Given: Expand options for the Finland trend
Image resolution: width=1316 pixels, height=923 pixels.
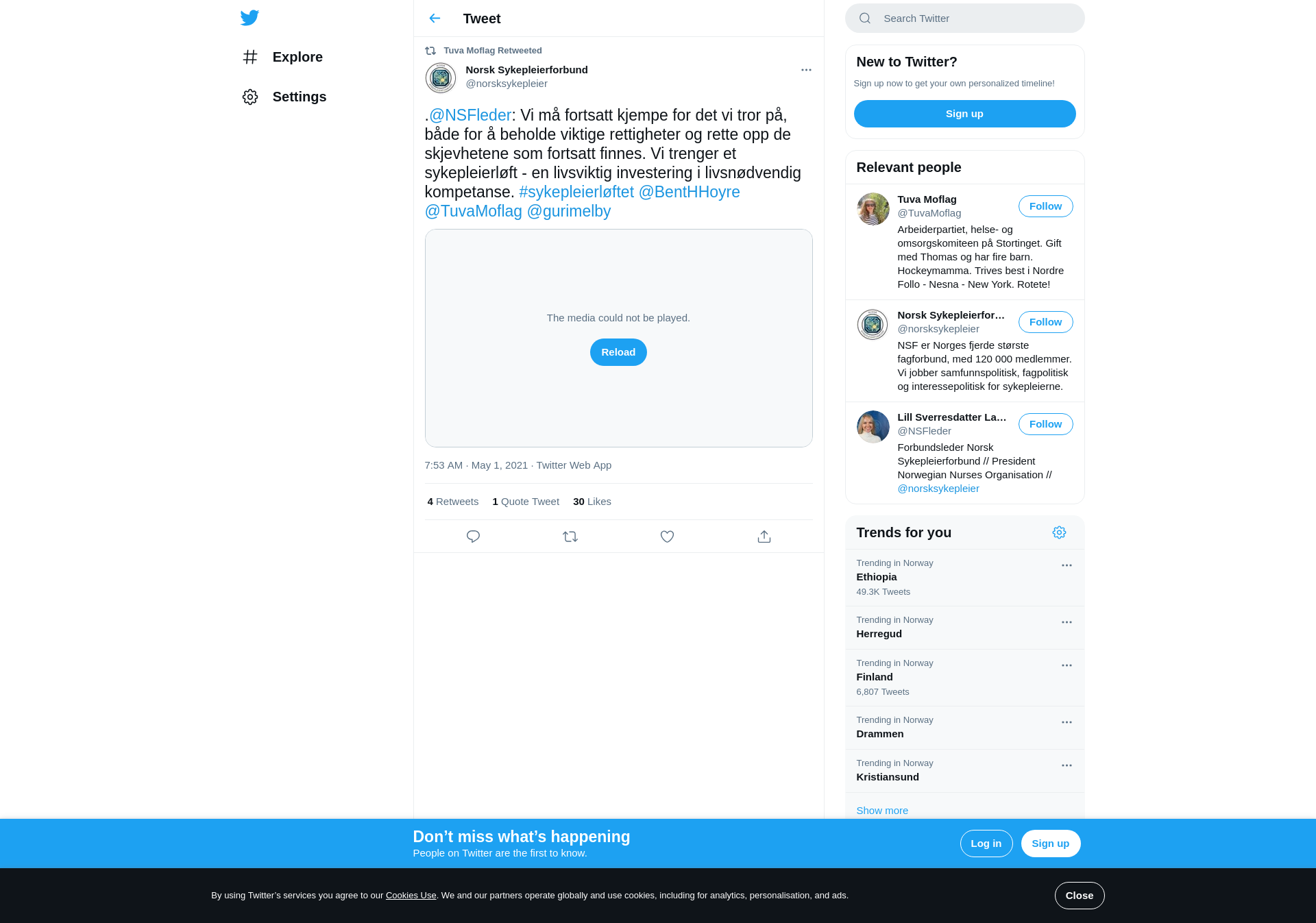Looking at the screenshot, I should 1067,665.
